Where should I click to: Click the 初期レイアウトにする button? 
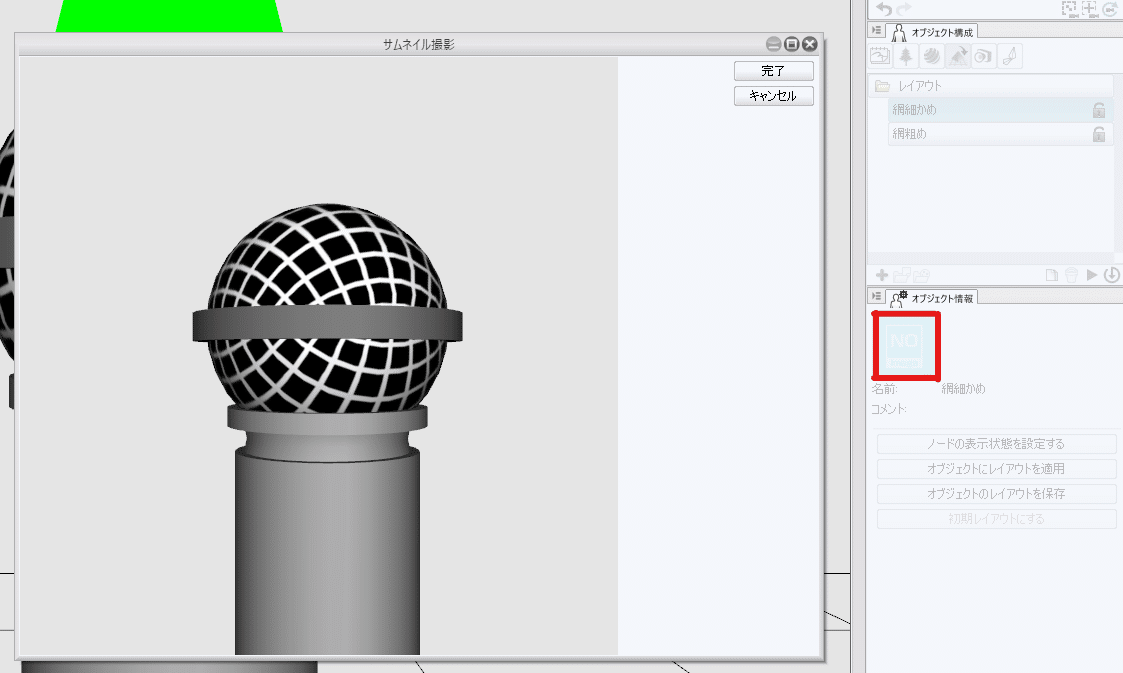pos(996,519)
